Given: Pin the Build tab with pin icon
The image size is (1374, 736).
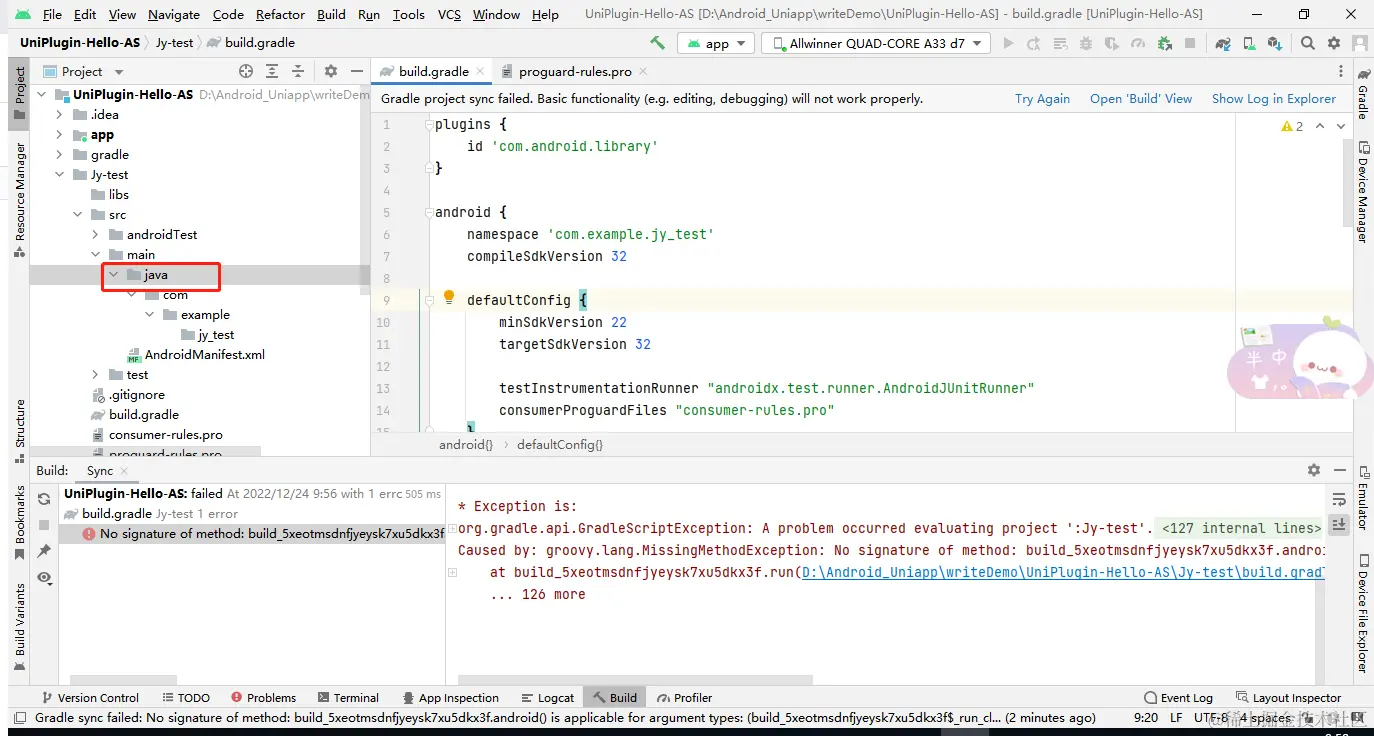Looking at the screenshot, I should pos(44,551).
